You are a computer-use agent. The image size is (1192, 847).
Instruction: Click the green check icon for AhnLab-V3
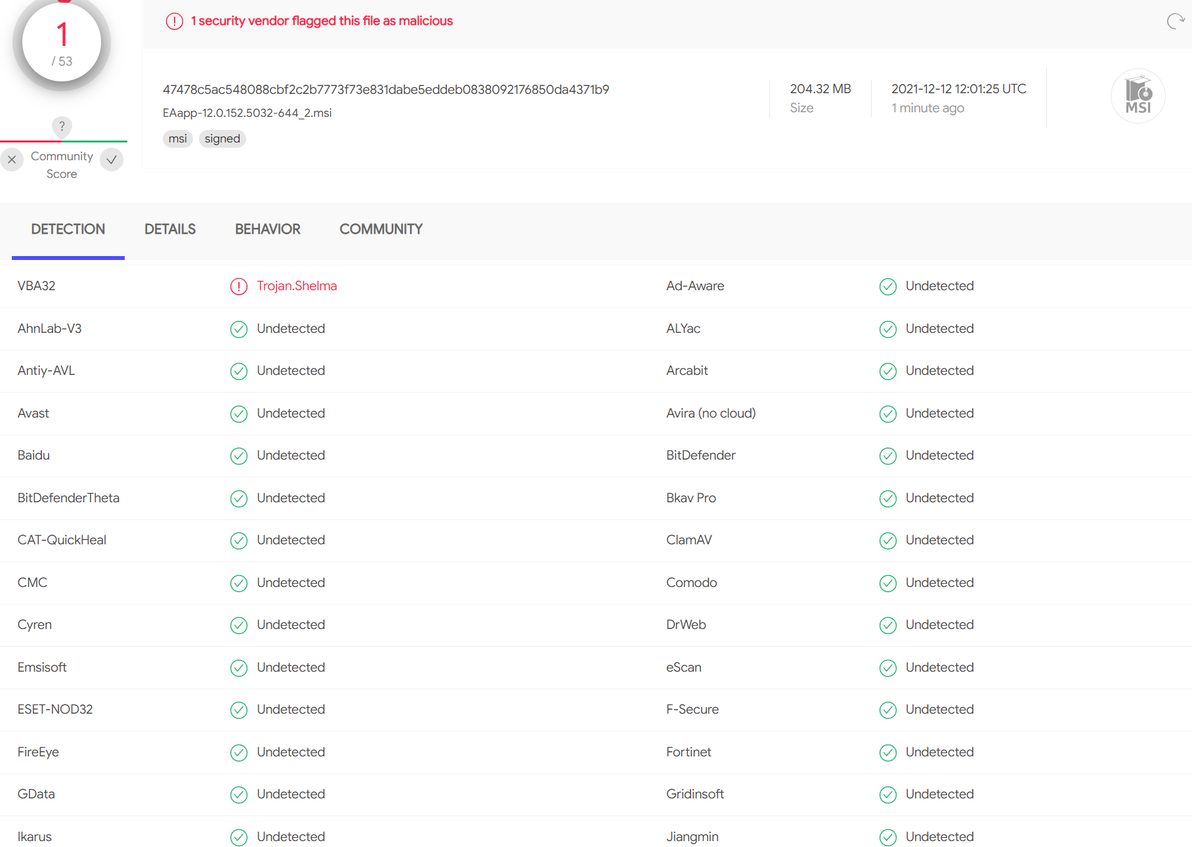239,329
